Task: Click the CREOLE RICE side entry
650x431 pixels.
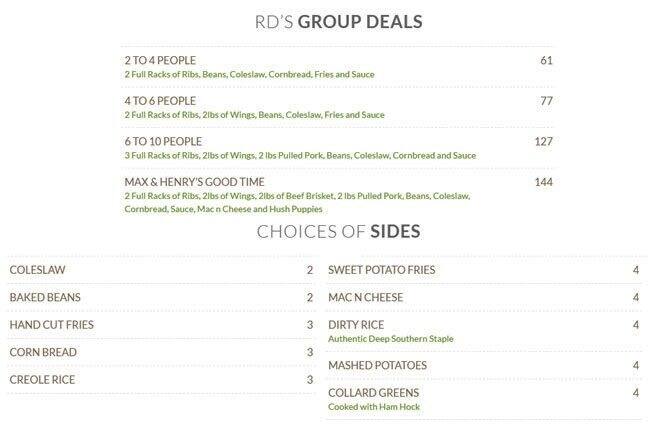Action: 42,380
